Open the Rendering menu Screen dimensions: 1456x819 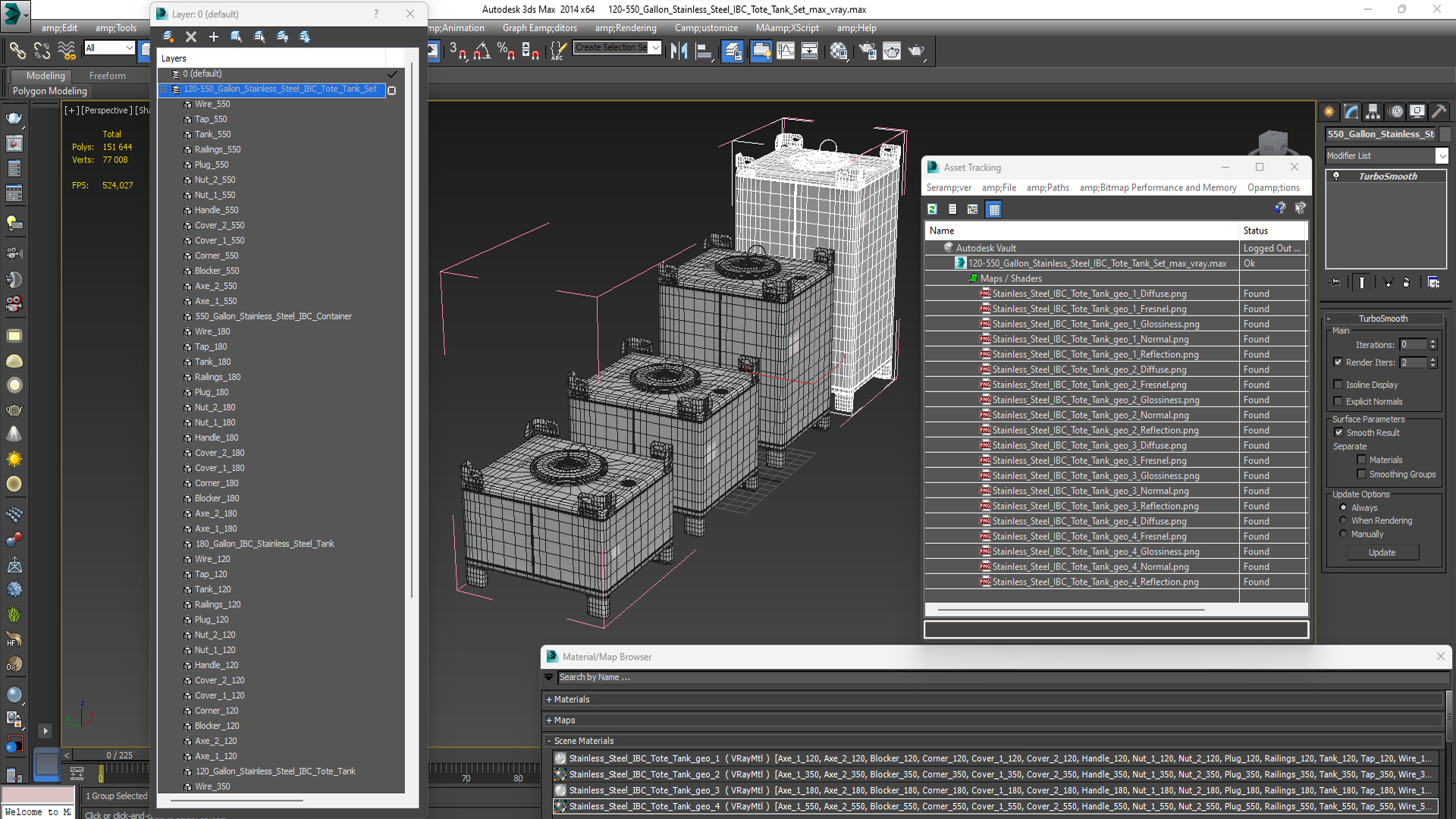tap(626, 28)
